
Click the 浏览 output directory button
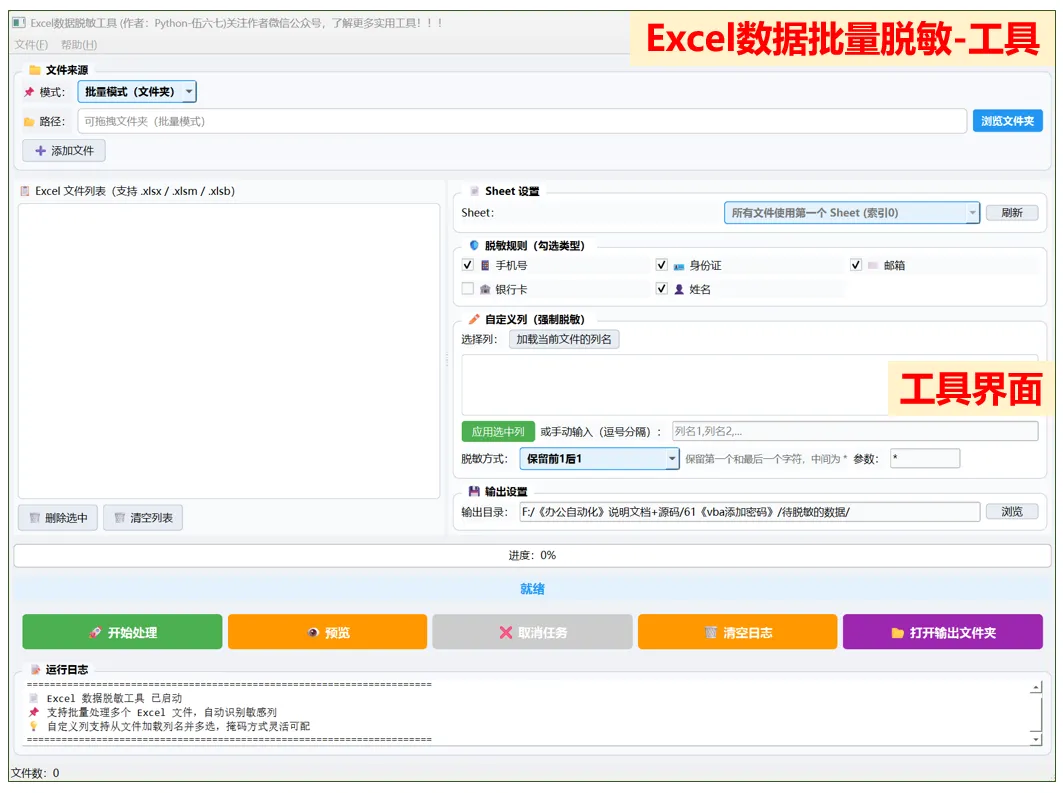1011,512
